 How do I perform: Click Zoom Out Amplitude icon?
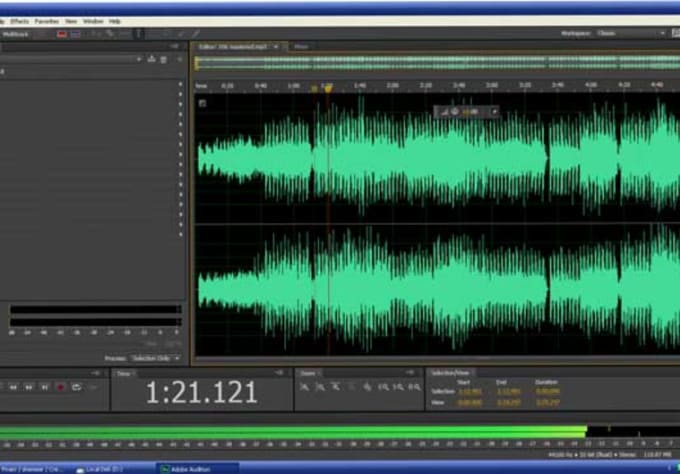point(320,387)
